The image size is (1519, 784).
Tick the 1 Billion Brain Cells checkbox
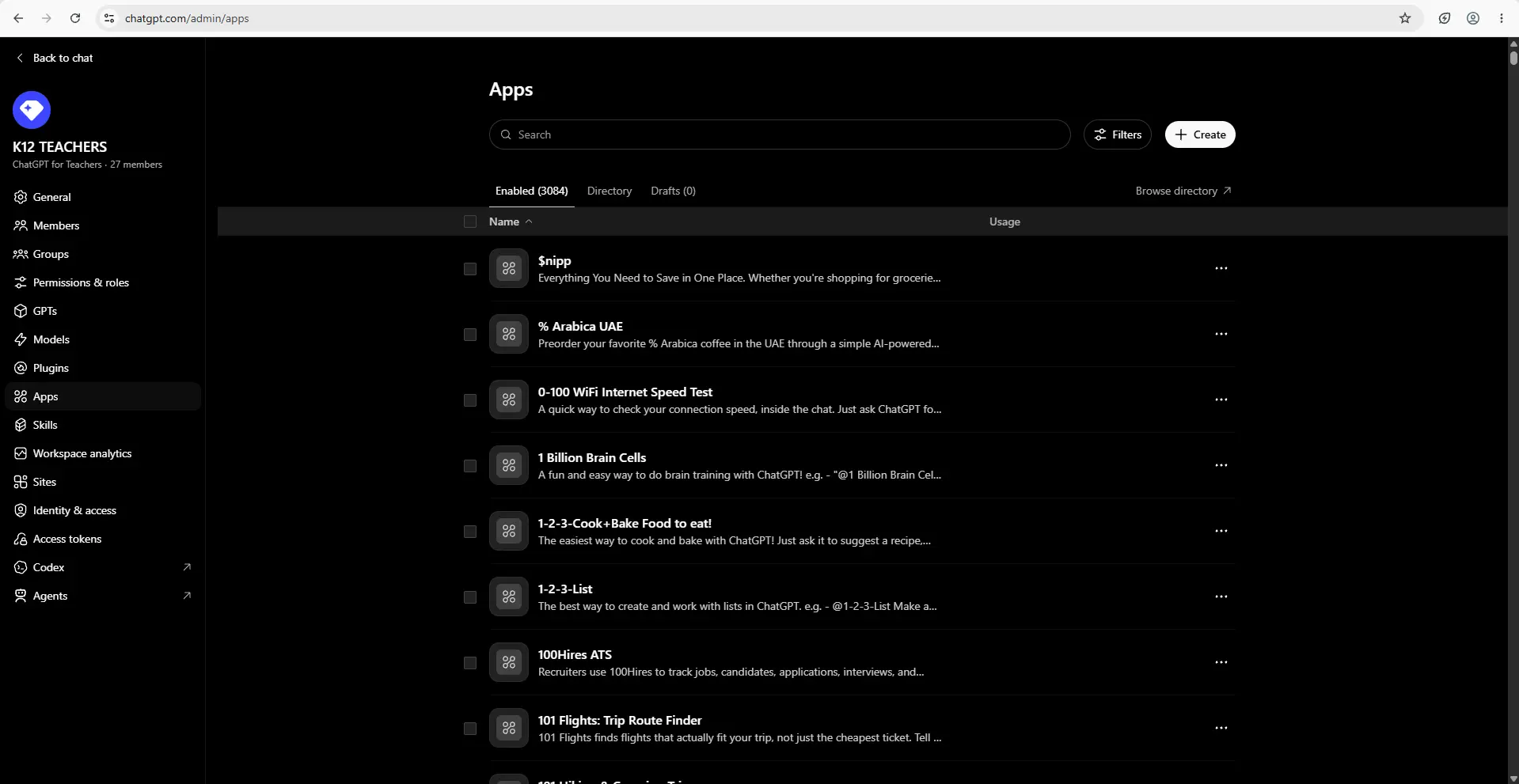(x=470, y=466)
